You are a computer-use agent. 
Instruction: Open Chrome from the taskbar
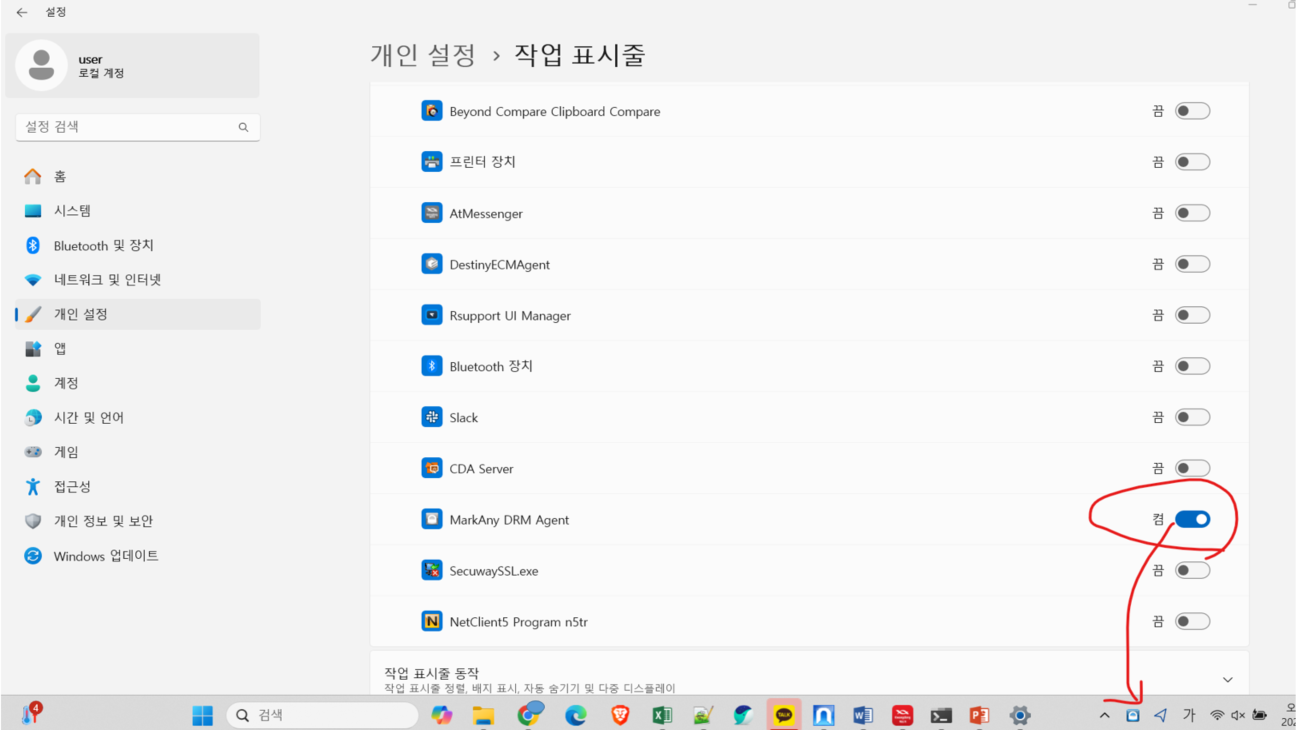click(x=530, y=714)
